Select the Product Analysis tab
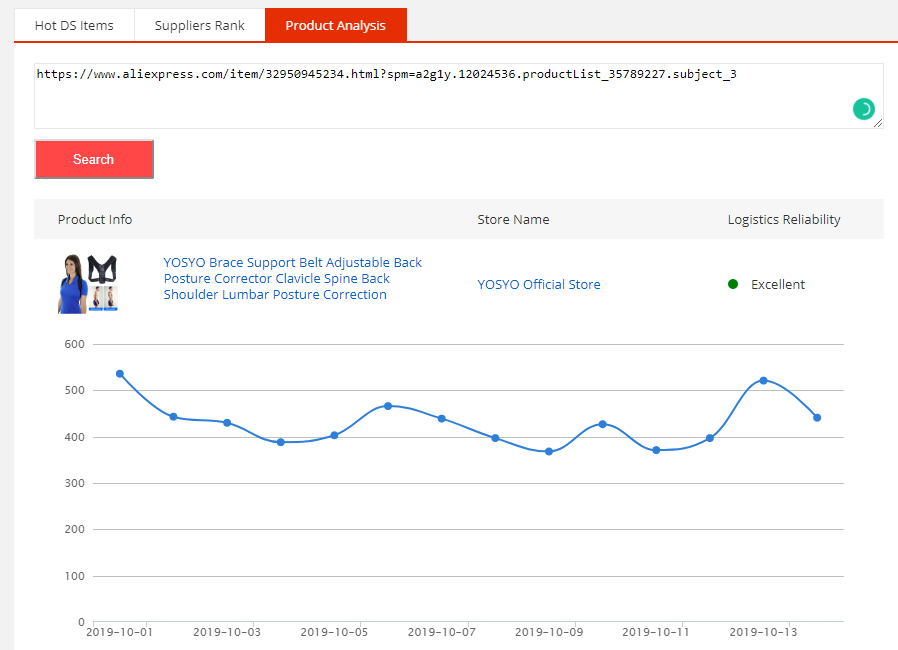The width and height of the screenshot is (898, 650). [x=336, y=25]
